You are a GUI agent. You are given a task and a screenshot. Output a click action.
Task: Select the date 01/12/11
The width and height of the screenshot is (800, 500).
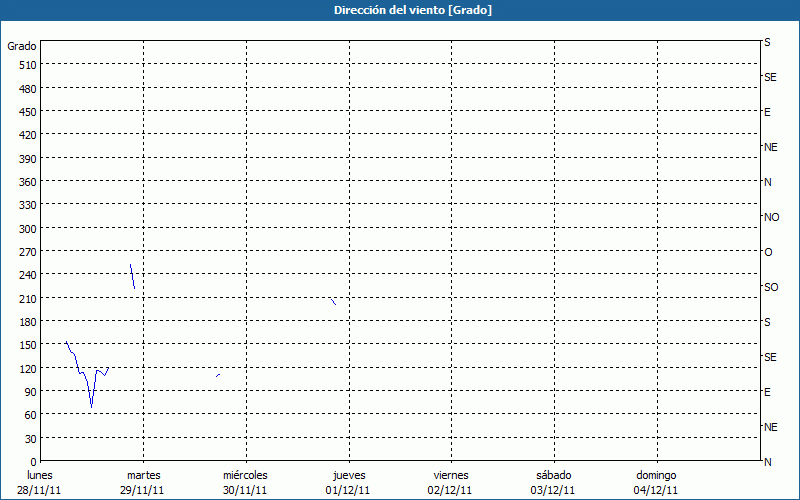[348, 490]
